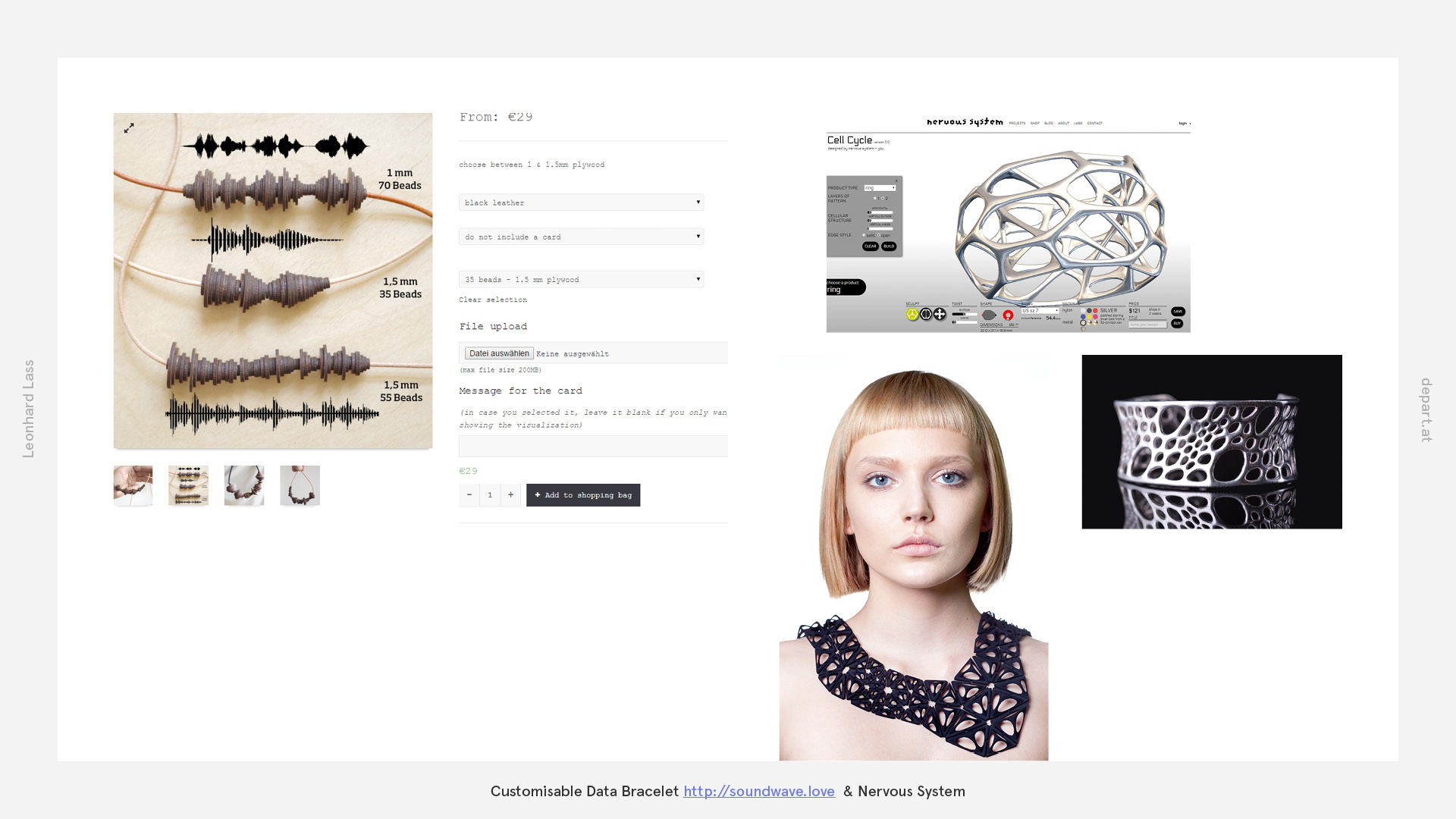Select the solid edge style radio

[864, 235]
